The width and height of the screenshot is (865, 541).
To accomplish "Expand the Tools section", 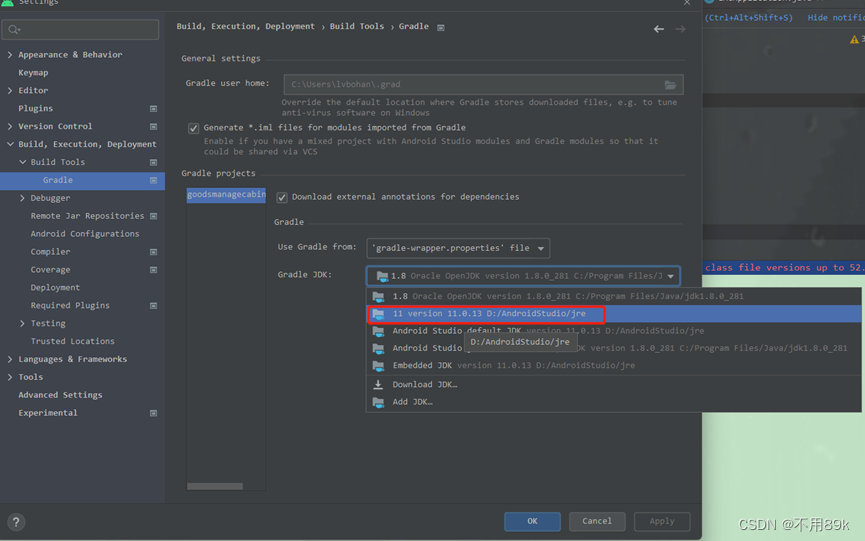I will [10, 377].
